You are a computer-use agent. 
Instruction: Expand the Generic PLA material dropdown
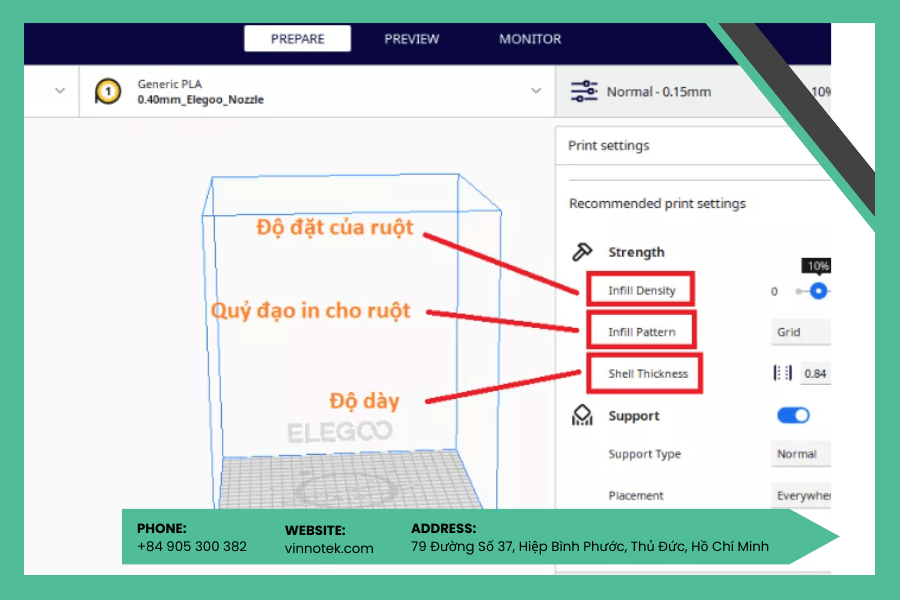tap(536, 91)
